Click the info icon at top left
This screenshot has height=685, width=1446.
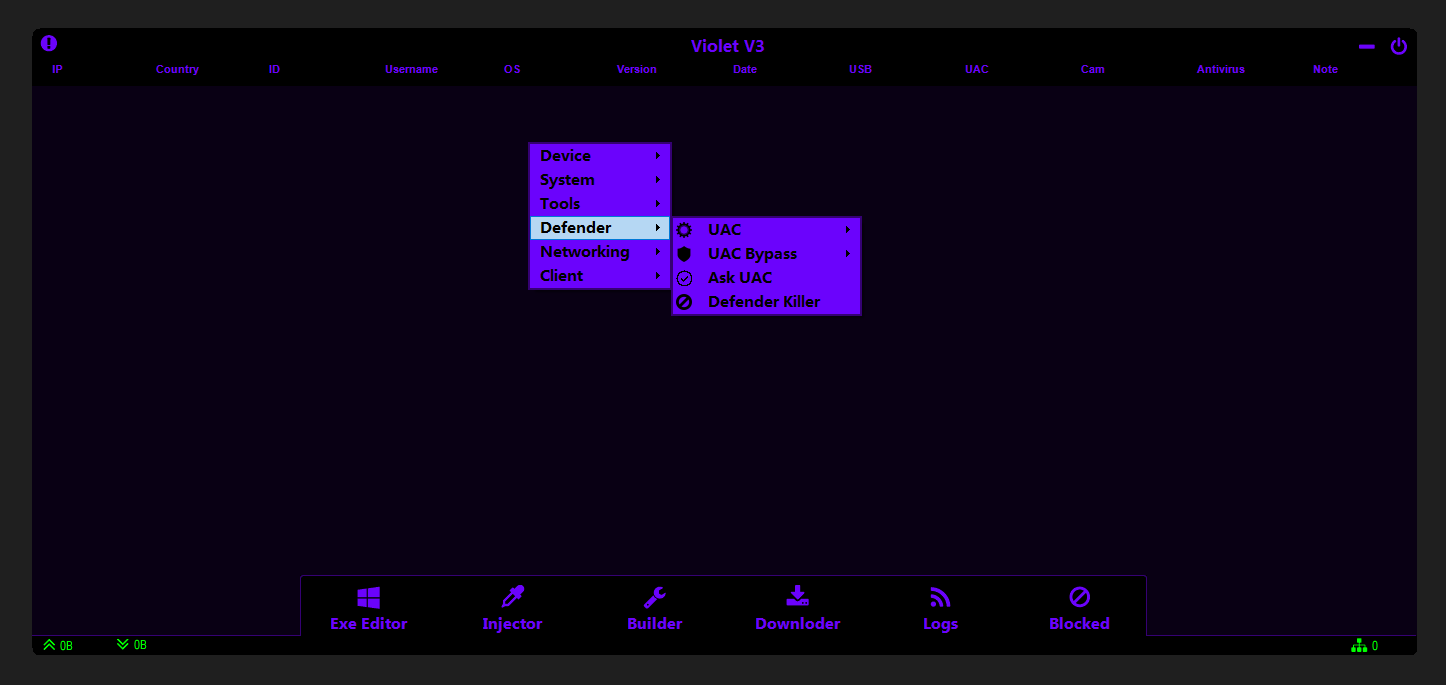click(x=49, y=42)
